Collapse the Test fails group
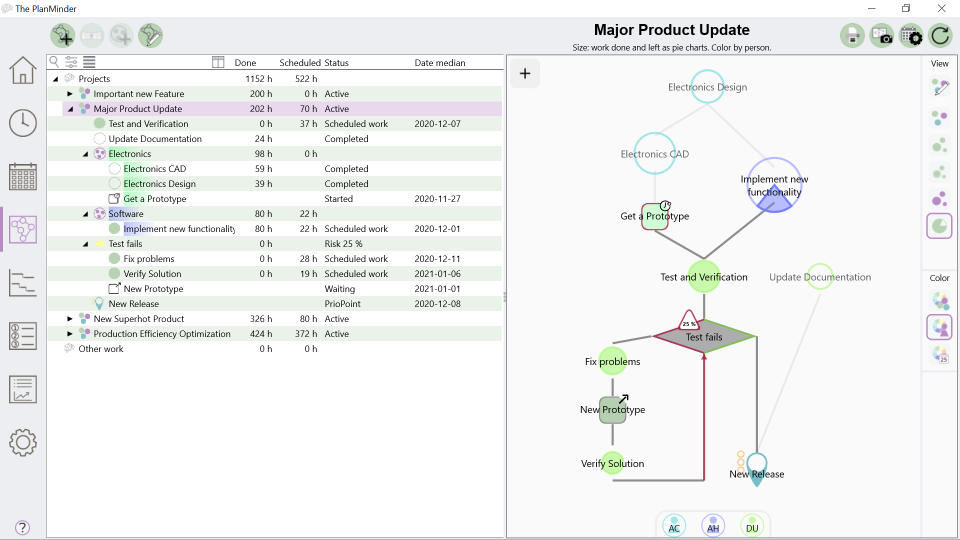The width and height of the screenshot is (960, 540). (x=85, y=244)
